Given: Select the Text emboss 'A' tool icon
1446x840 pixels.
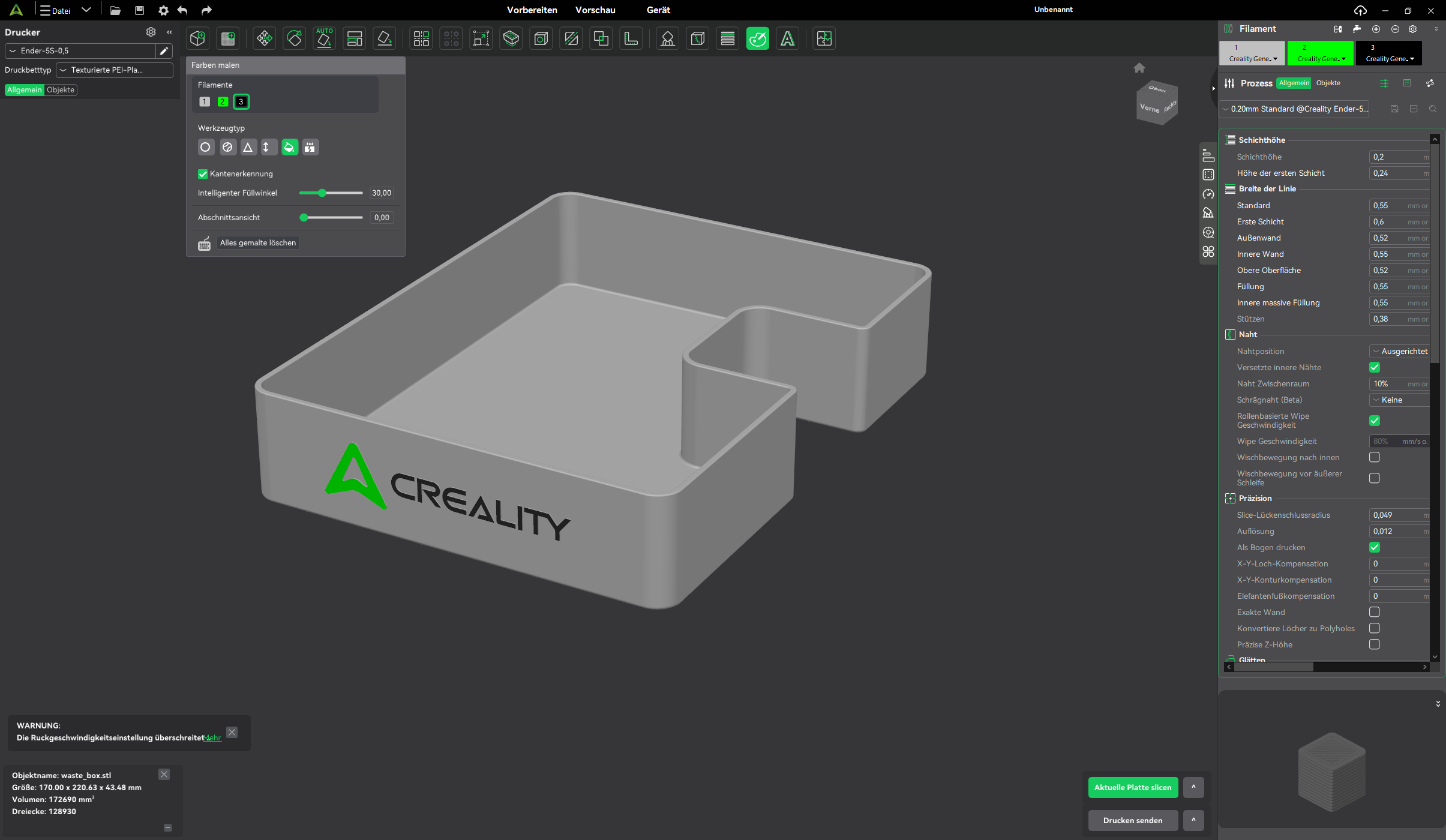Looking at the screenshot, I should (787, 38).
